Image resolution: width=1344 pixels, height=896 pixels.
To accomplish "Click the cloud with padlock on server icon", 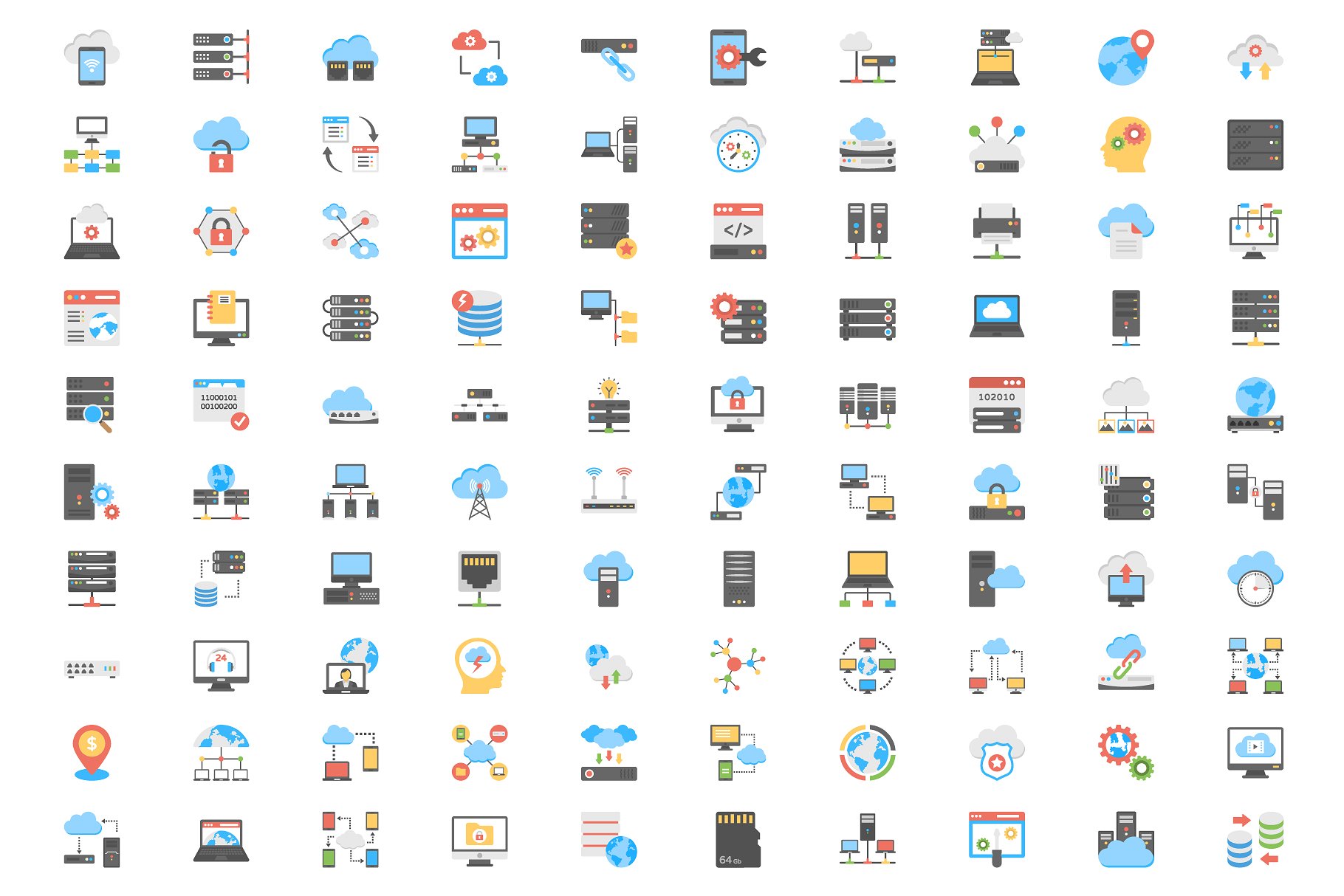I will click(996, 492).
